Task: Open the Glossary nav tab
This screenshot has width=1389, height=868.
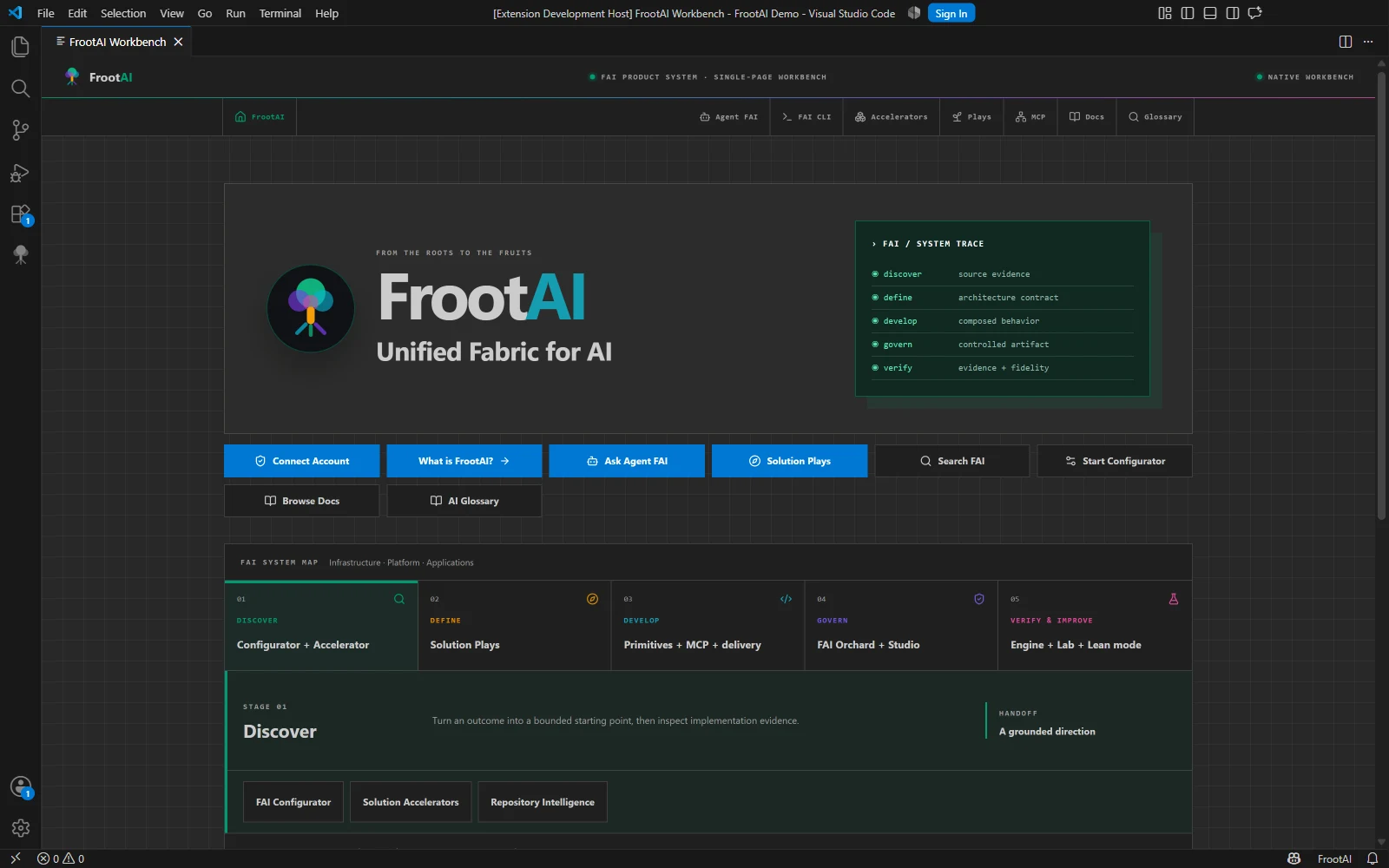Action: [1155, 116]
